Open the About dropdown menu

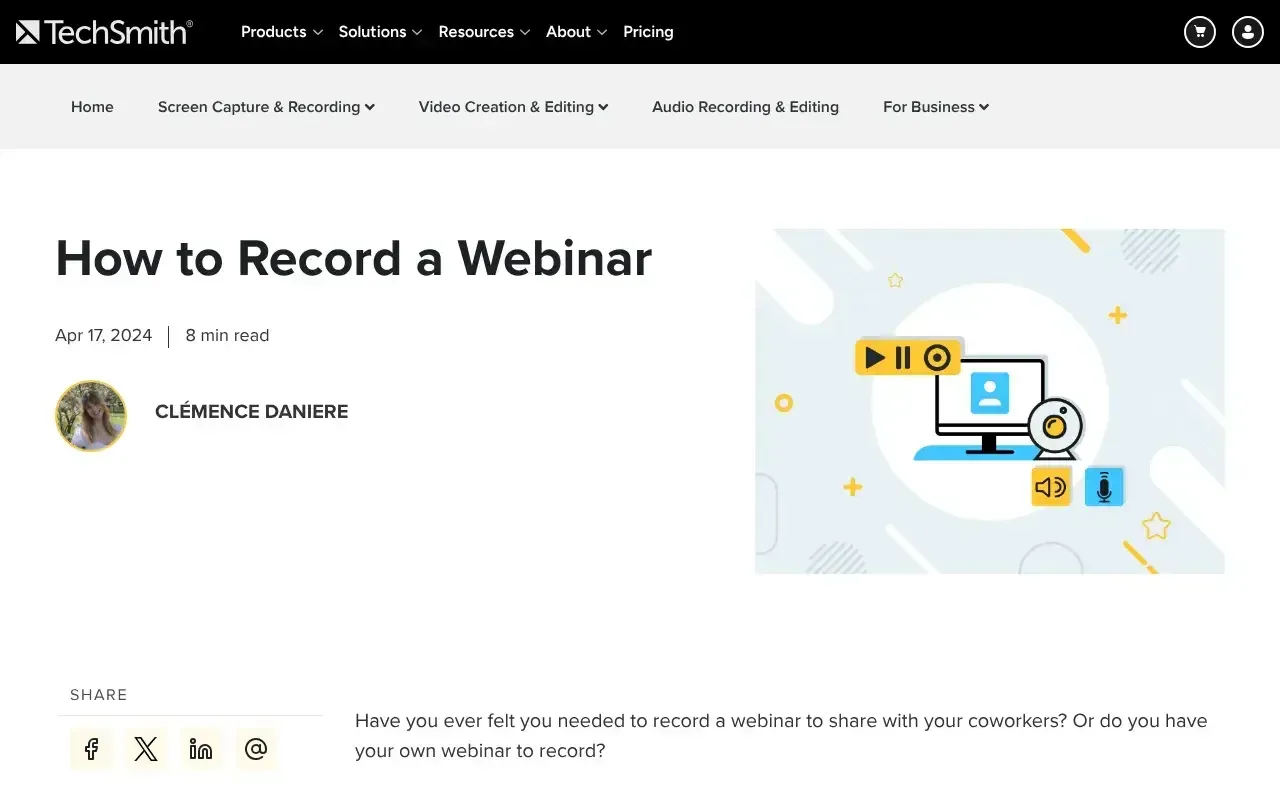576,32
